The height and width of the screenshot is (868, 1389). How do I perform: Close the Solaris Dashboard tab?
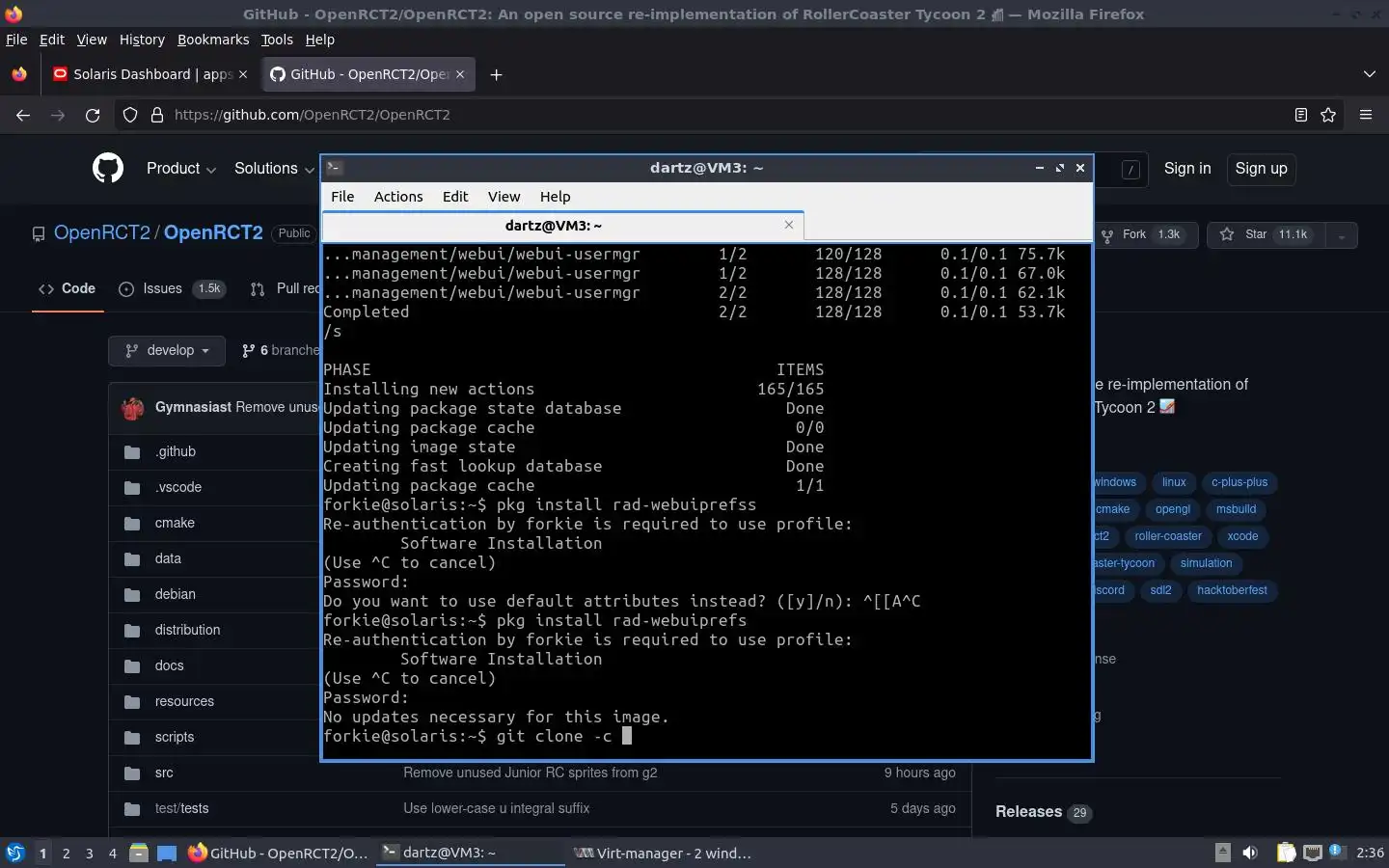pyautogui.click(x=243, y=74)
